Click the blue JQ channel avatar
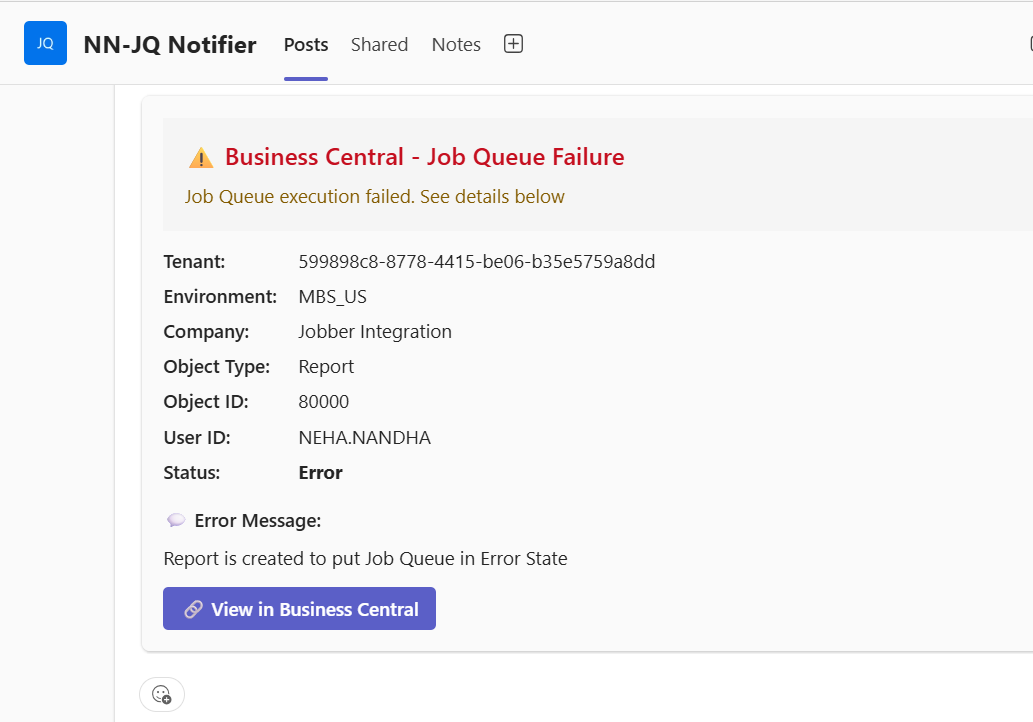The width and height of the screenshot is (1033, 722). pyautogui.click(x=45, y=43)
